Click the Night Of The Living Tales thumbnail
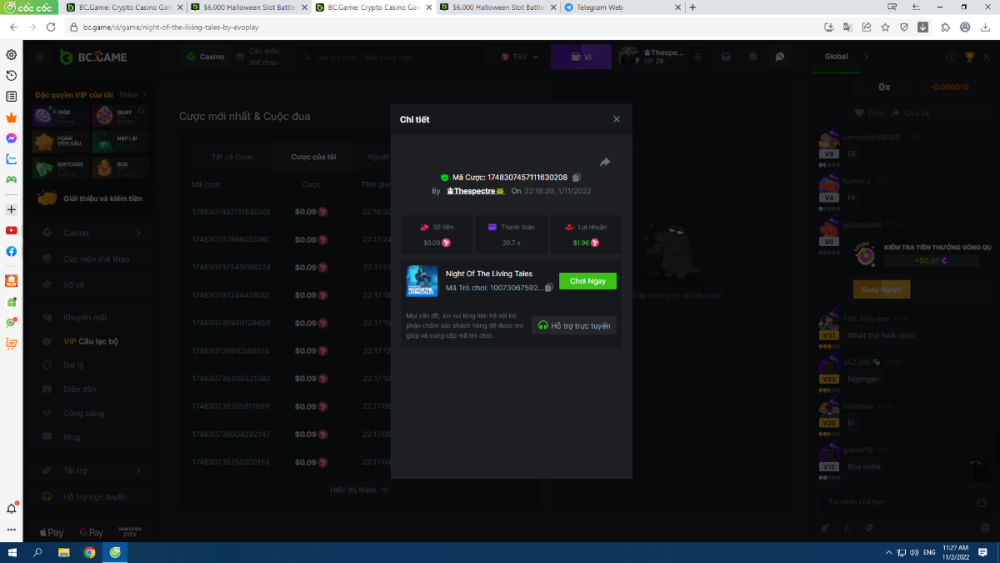The height and width of the screenshot is (563, 1000). tap(422, 281)
